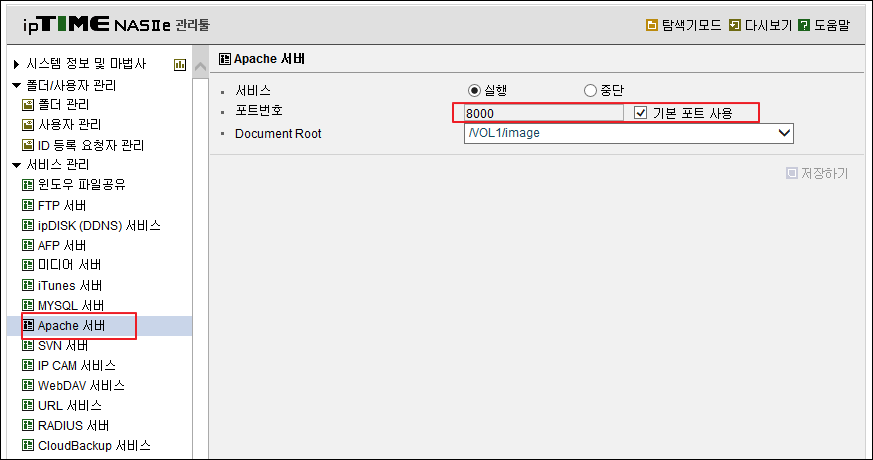The height and width of the screenshot is (460, 873).
Task: Click the ipDISK (DDNS) 서비스 icon
Action: [x=28, y=225]
